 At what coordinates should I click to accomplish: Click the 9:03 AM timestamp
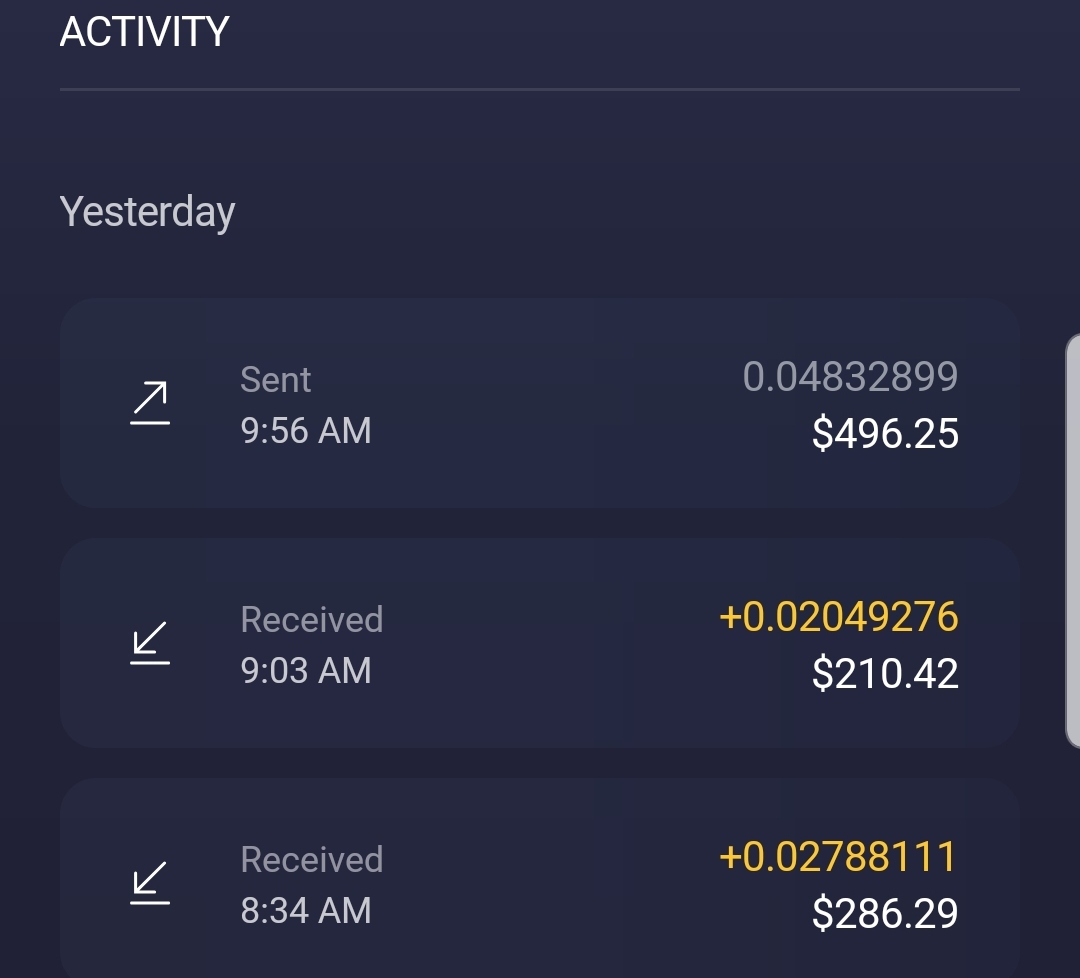(x=306, y=671)
